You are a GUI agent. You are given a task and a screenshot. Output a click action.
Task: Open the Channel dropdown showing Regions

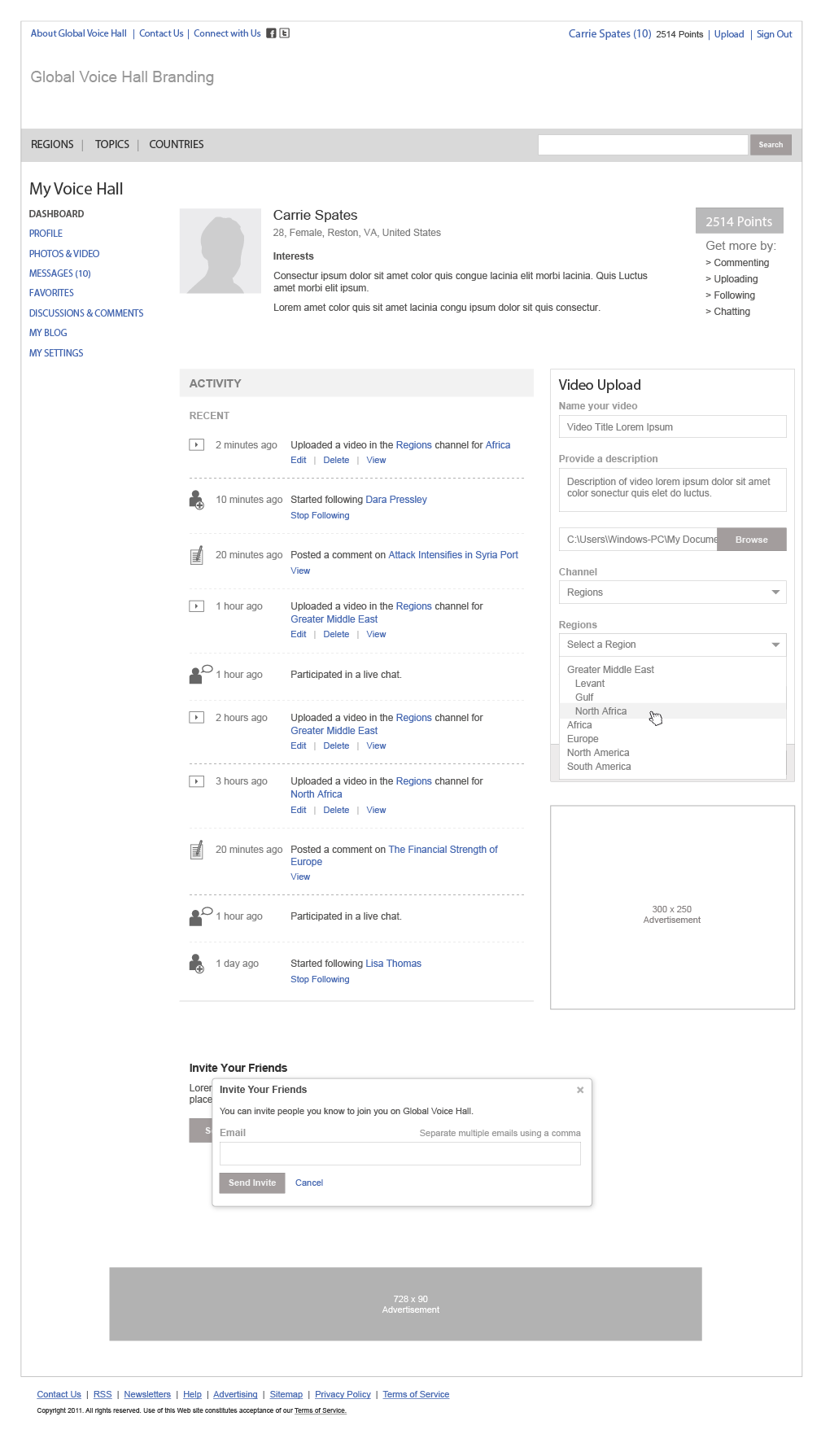[672, 592]
